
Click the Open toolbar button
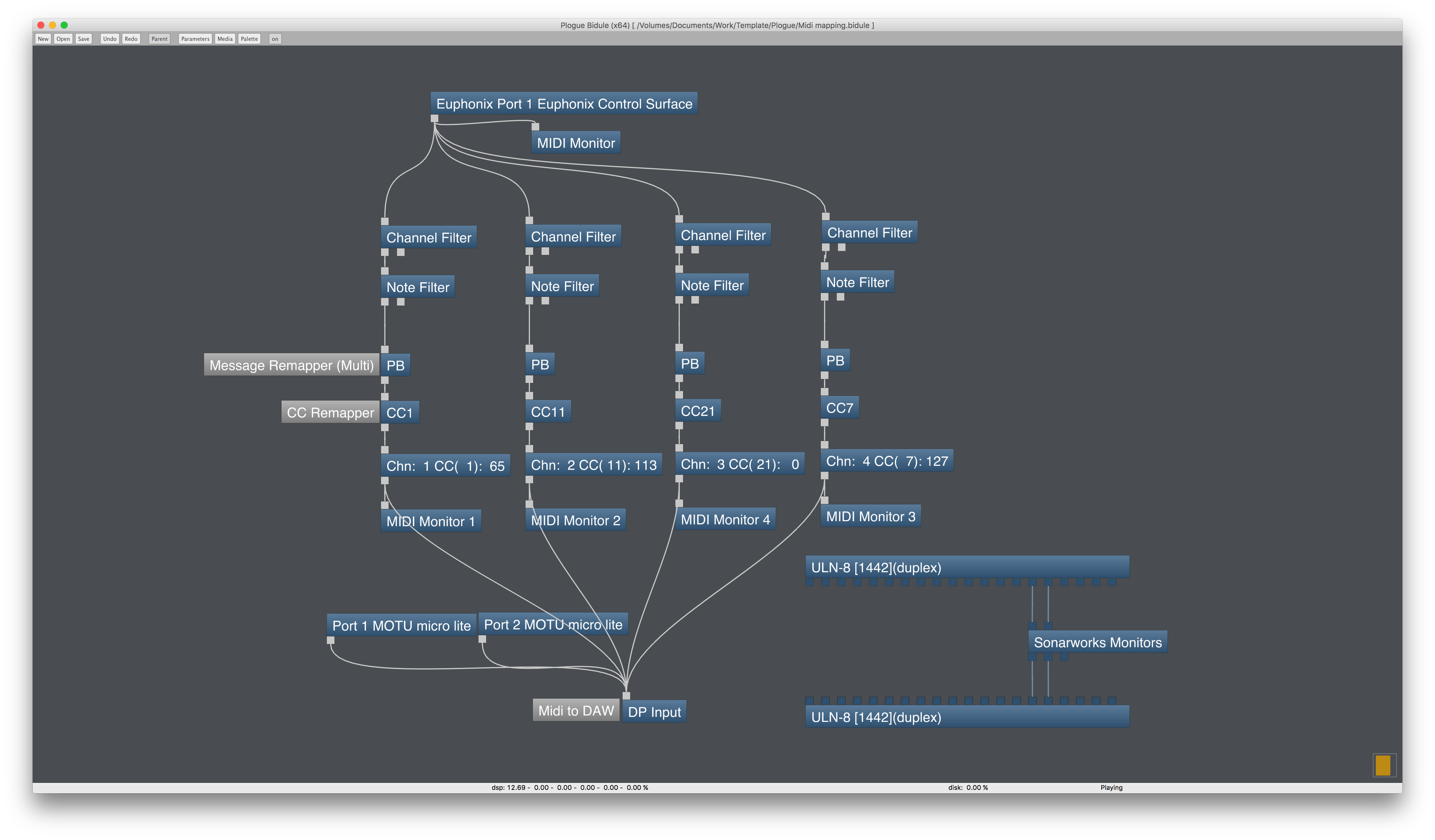(63, 39)
